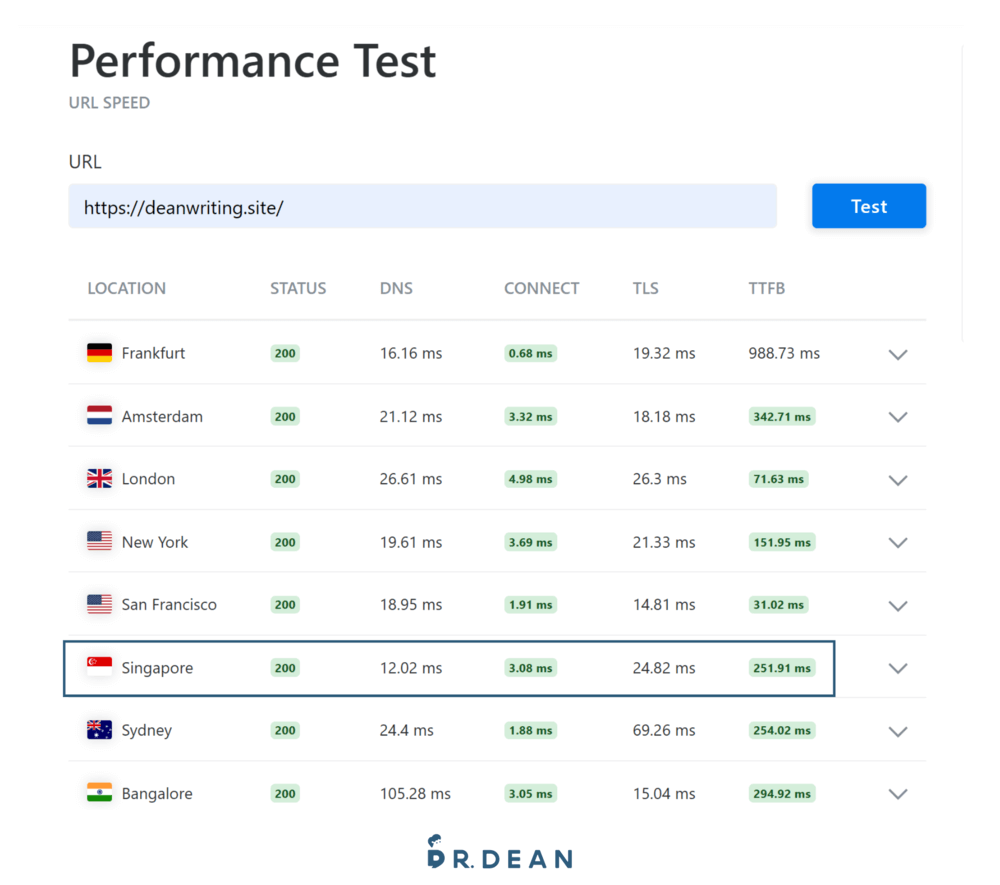The image size is (1000, 885).
Task: Show Sydney row details via chevron
Action: click(898, 731)
